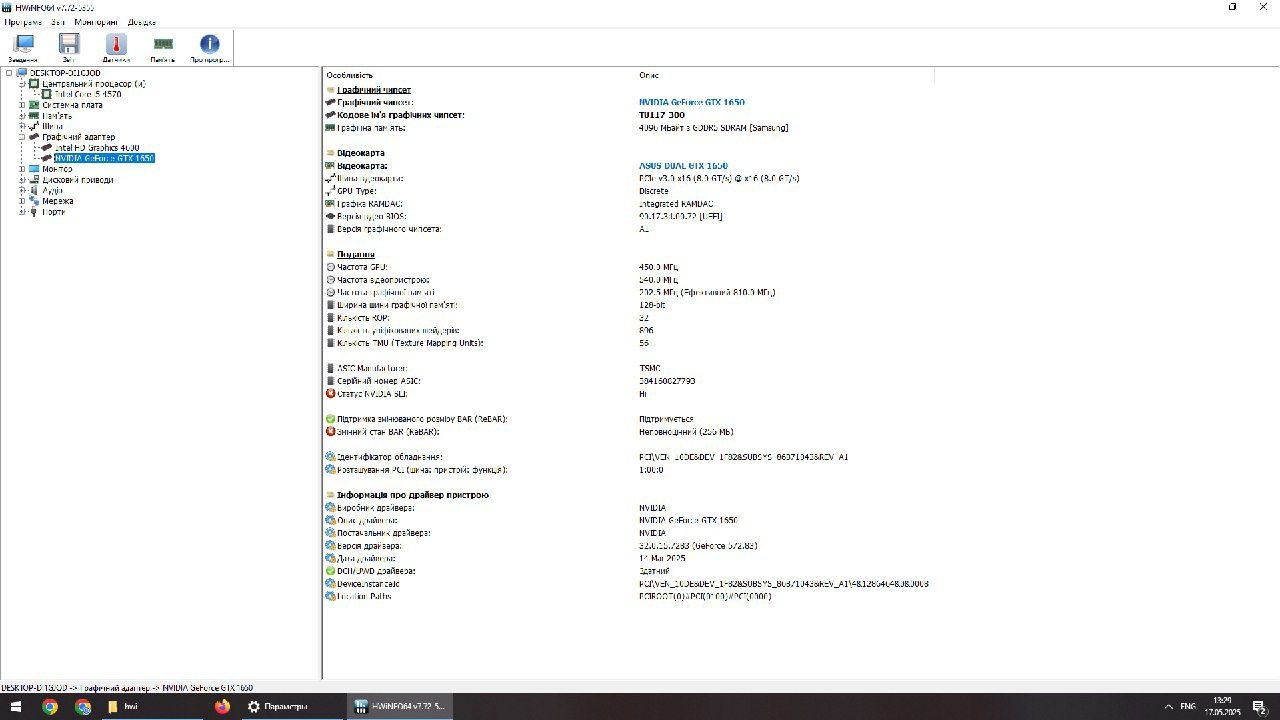Click the Шина bus icon in tree
Screen dimensions: 1280x720
pyautogui.click(x=34, y=126)
